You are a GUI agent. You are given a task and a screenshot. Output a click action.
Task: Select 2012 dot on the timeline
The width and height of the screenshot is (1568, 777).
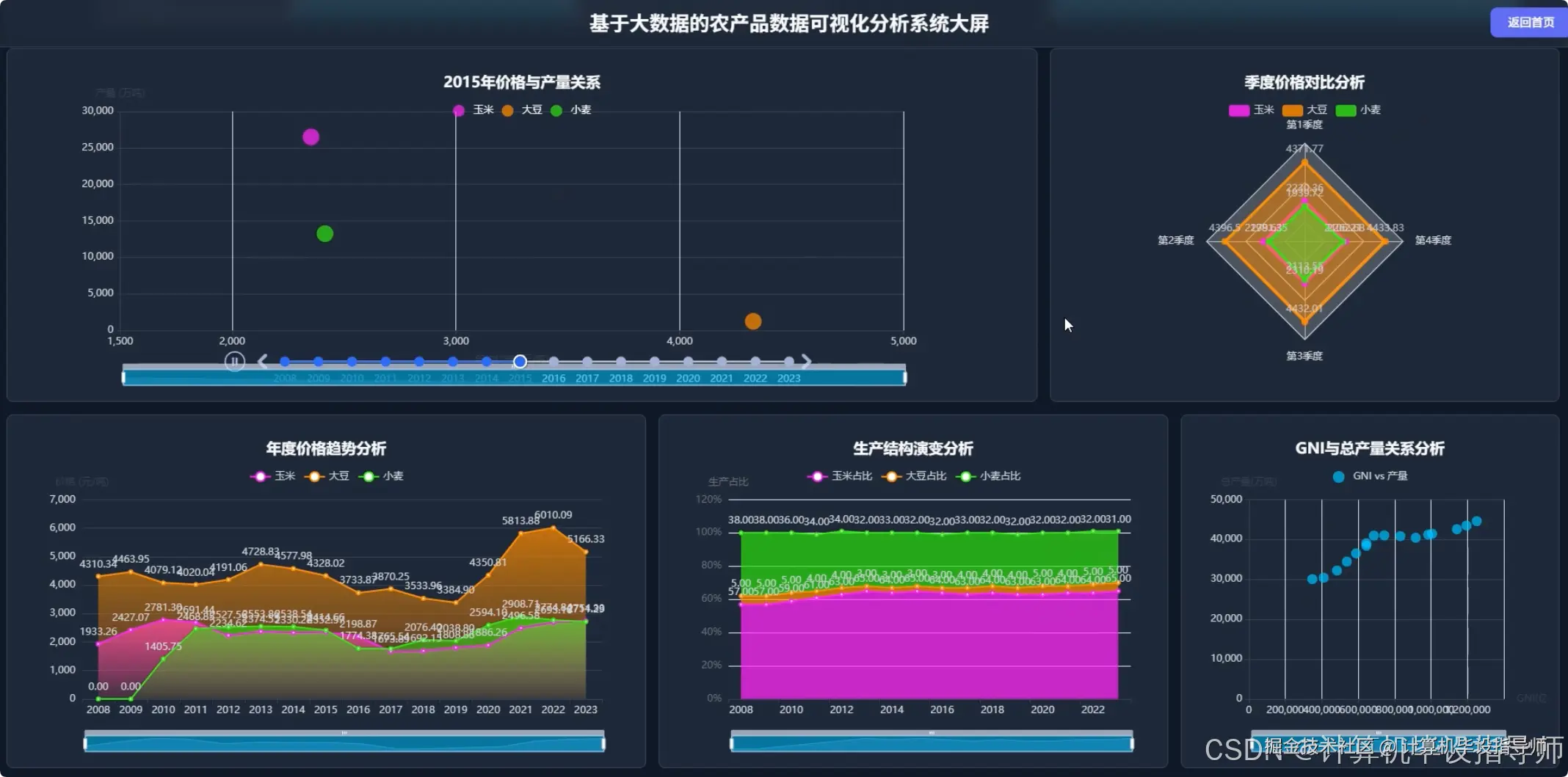pyautogui.click(x=419, y=362)
